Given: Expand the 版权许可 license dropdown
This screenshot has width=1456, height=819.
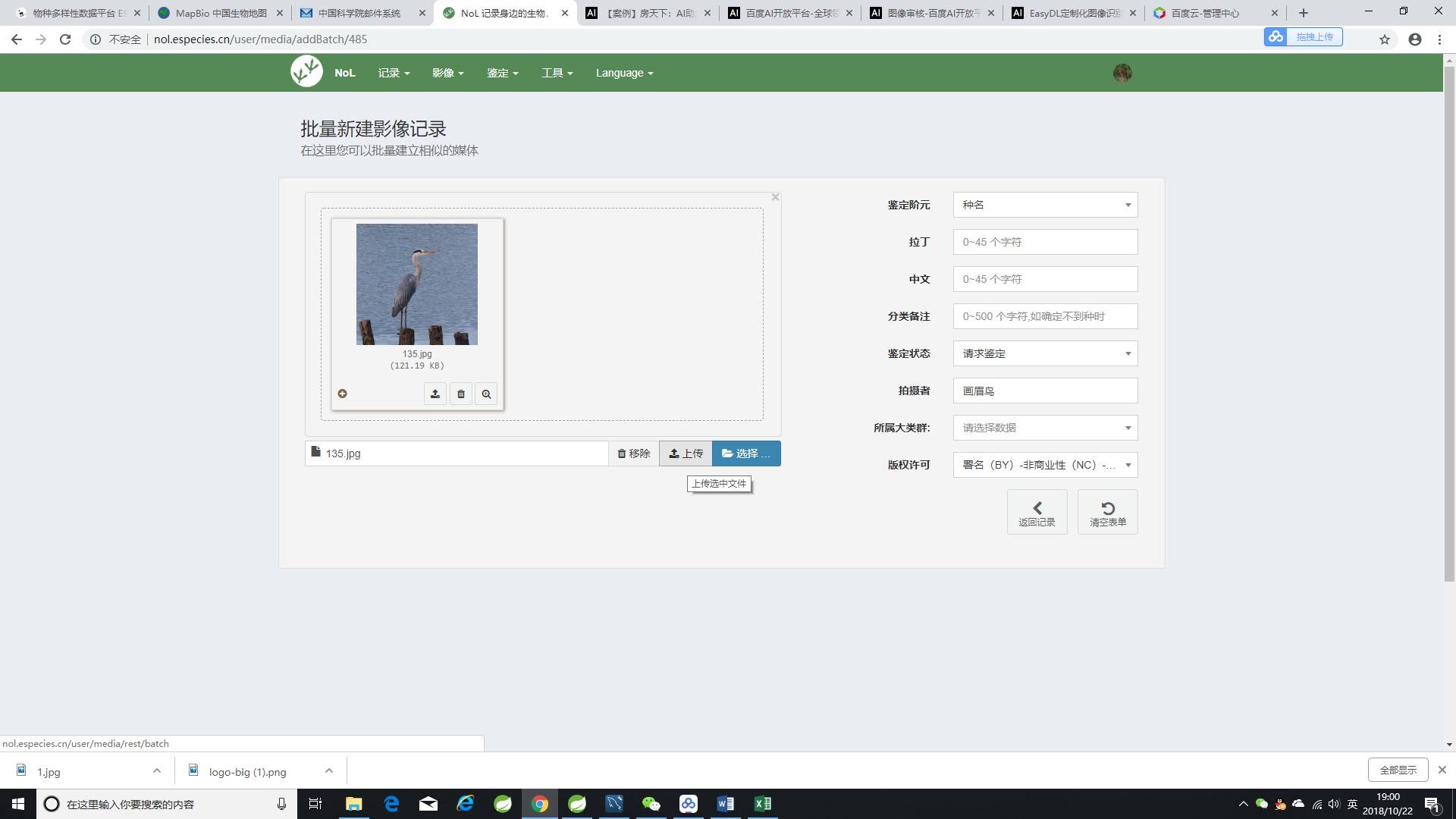Looking at the screenshot, I should [1045, 465].
